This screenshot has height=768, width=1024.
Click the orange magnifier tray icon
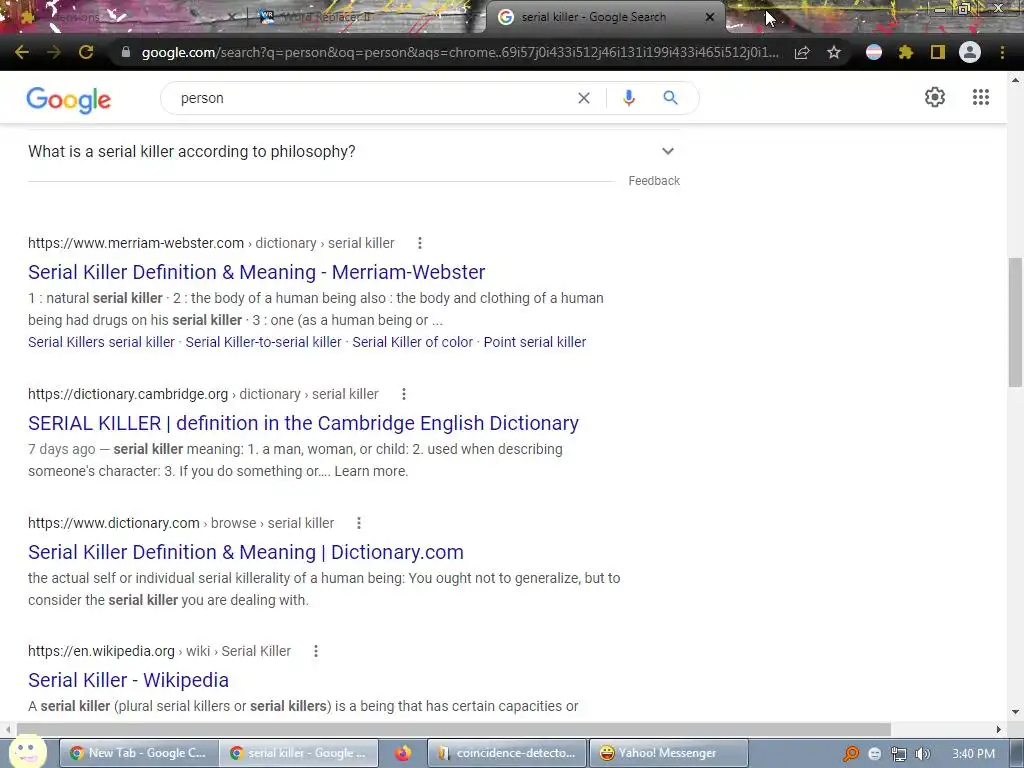[850, 754]
